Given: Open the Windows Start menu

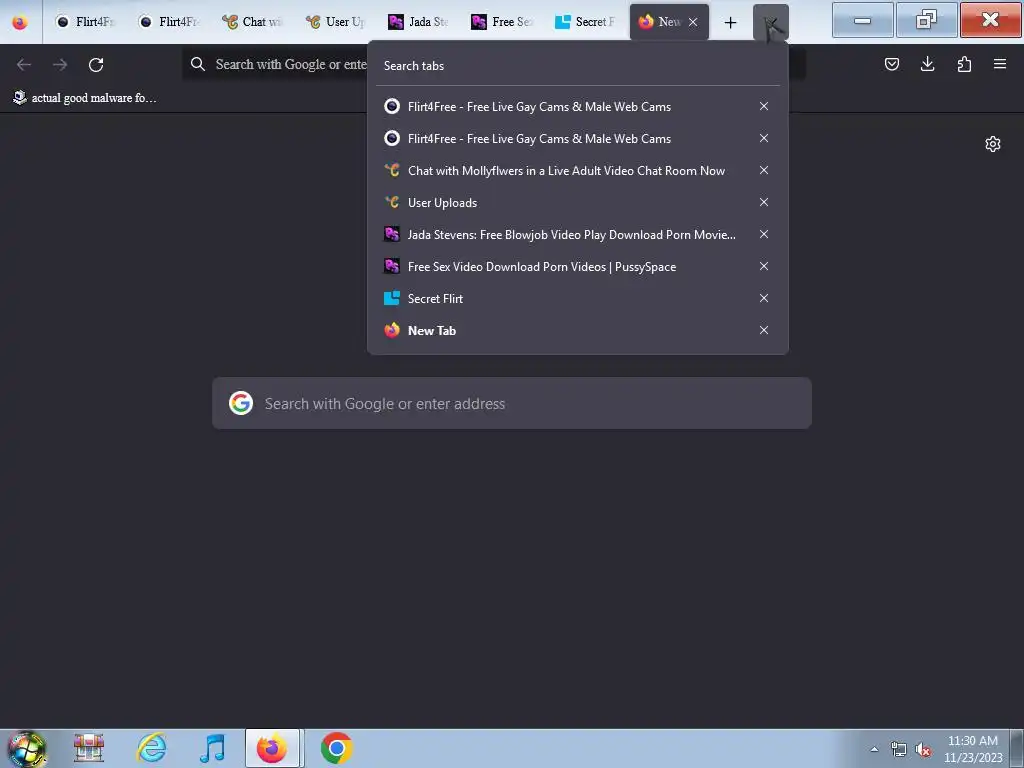Looking at the screenshot, I should (26, 748).
